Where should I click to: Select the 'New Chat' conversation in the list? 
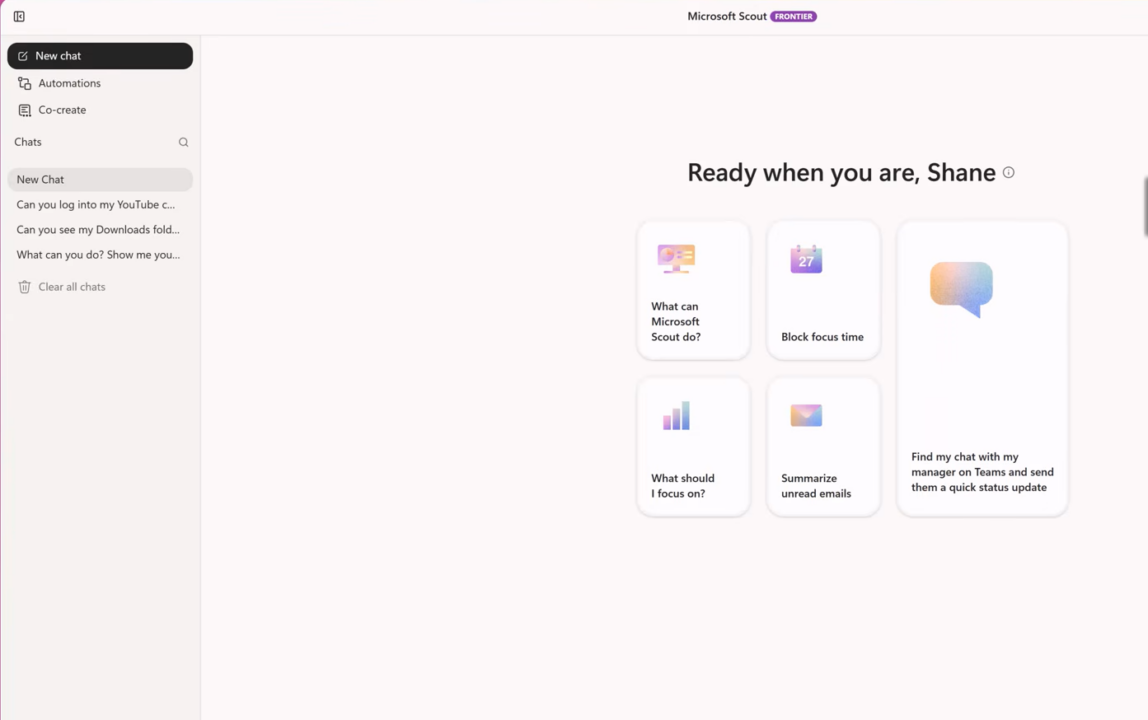tap(100, 179)
